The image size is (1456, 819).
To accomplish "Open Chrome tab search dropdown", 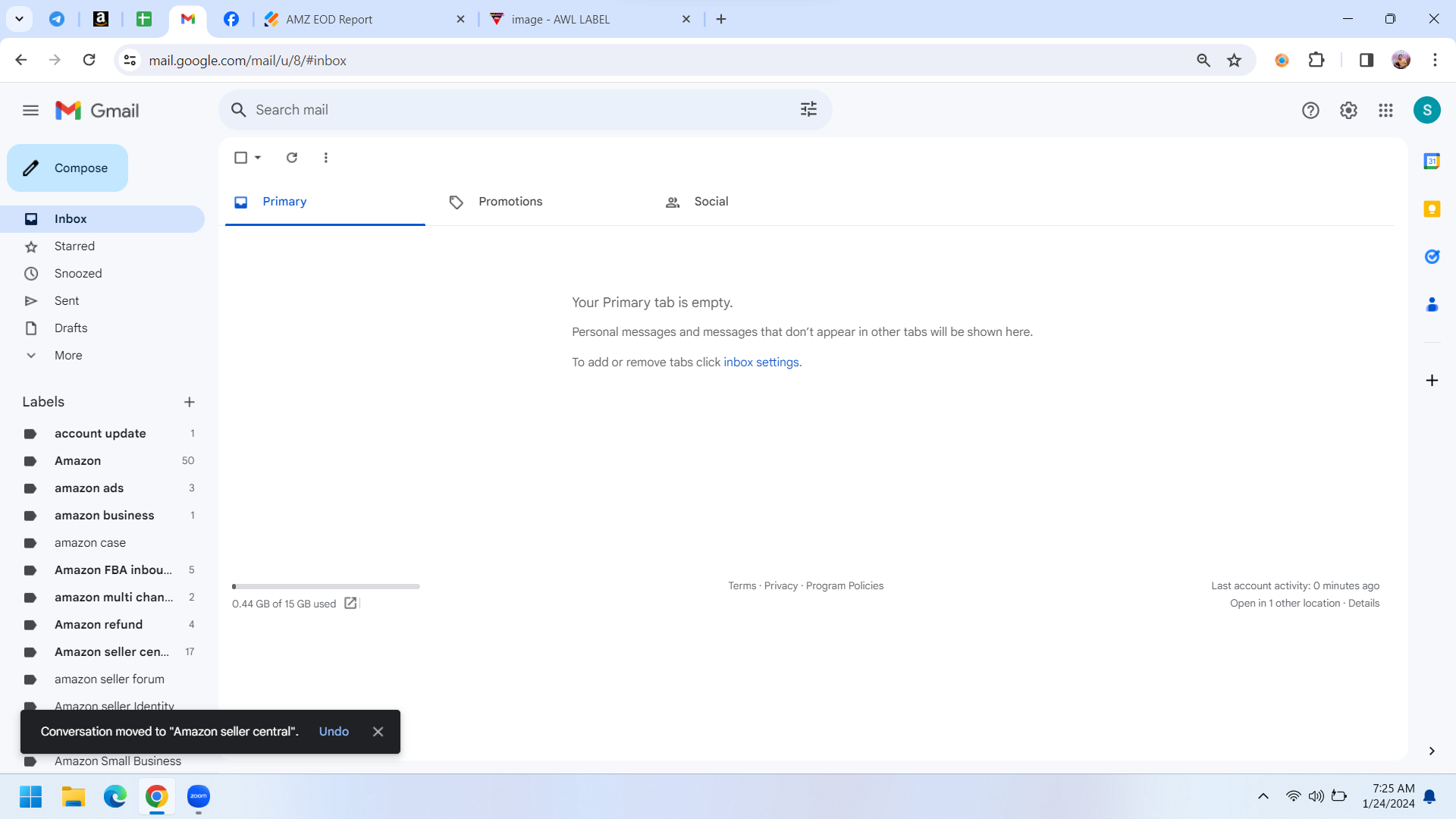I will (x=19, y=19).
